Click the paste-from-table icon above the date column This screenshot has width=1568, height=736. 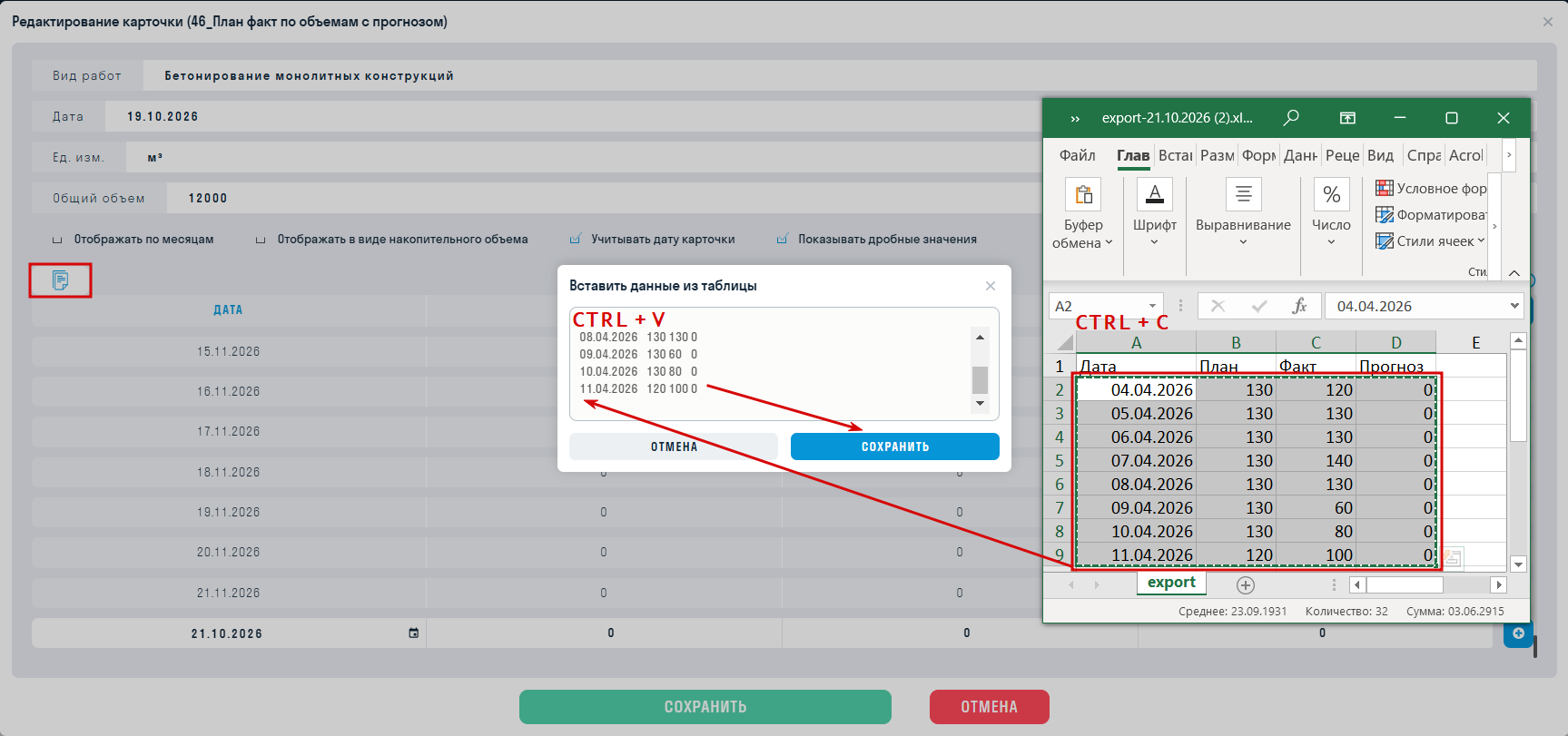tap(60, 280)
